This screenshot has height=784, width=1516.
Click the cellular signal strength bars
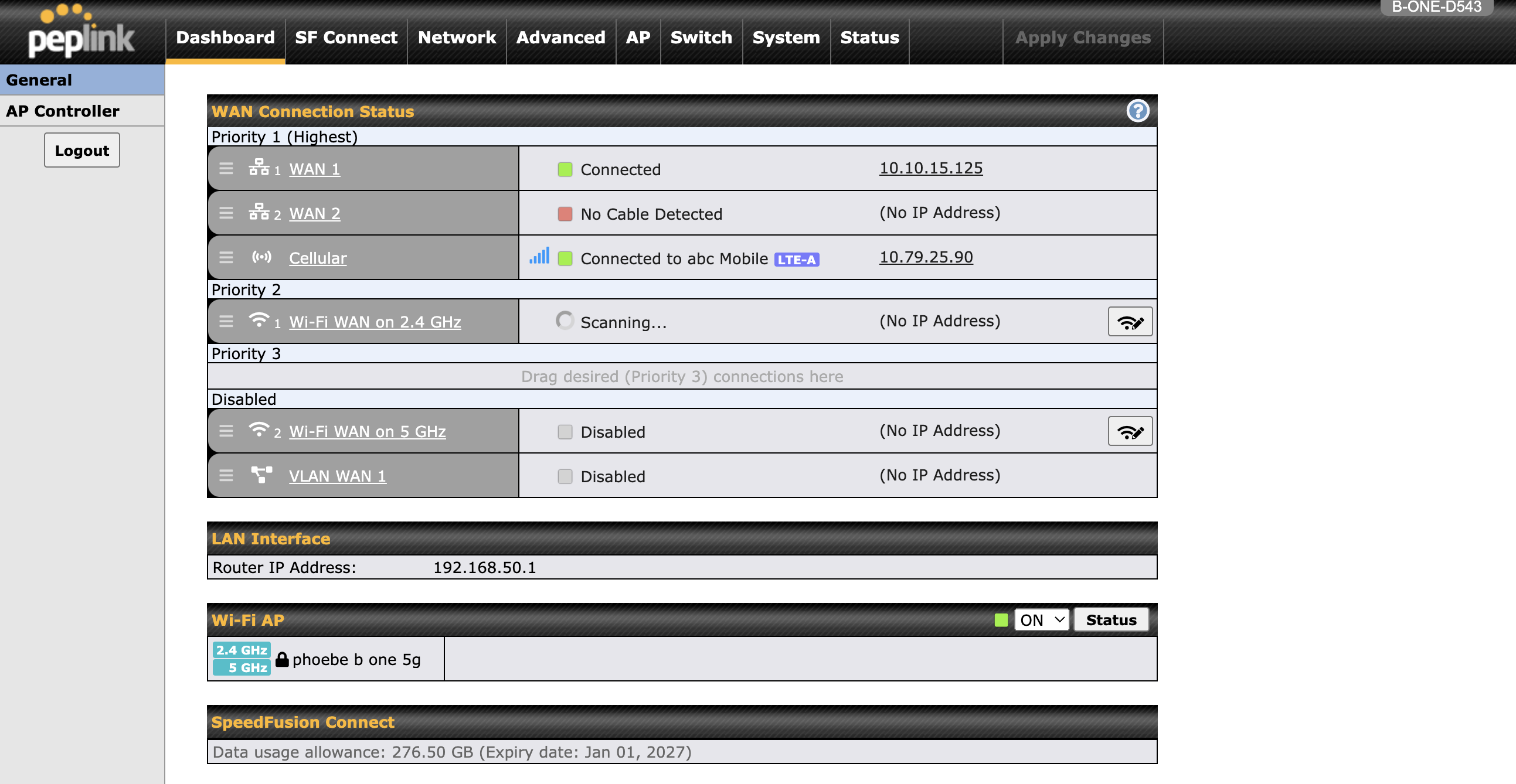tap(539, 256)
